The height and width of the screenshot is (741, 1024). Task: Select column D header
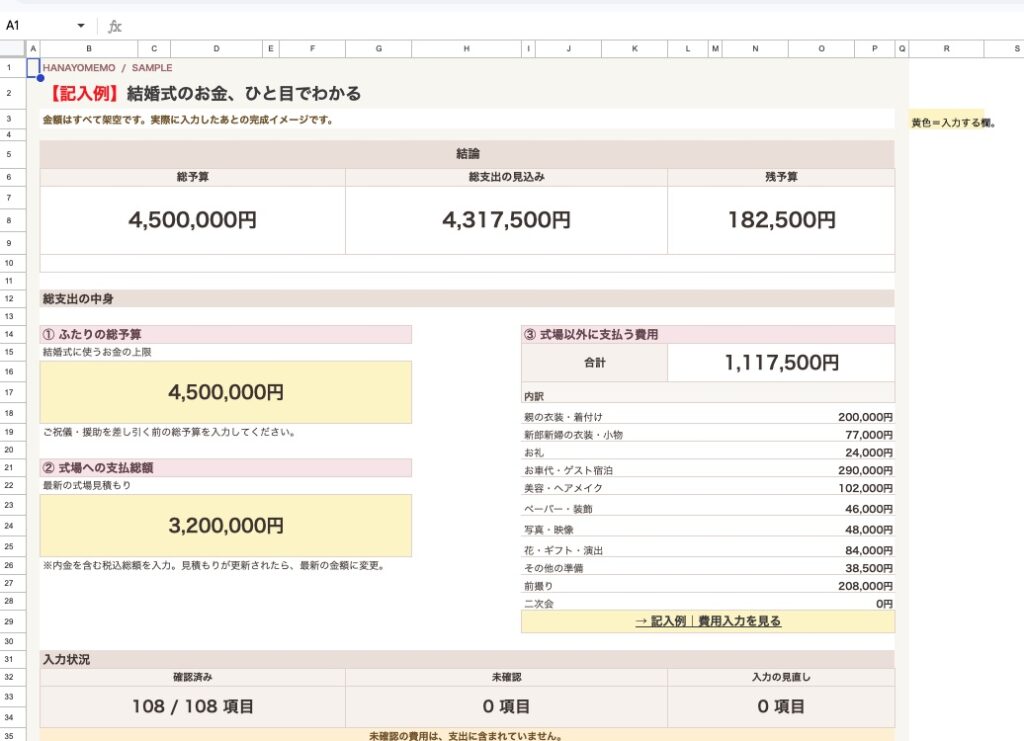tap(216, 49)
